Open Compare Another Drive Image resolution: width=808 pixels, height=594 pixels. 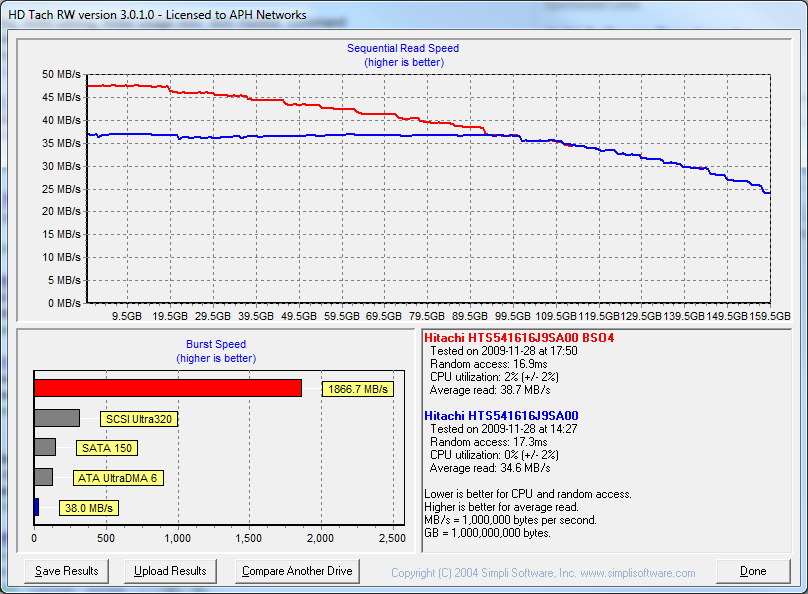pos(297,571)
